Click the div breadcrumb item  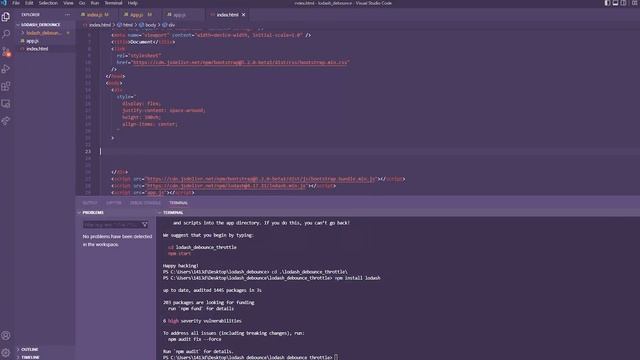171,25
